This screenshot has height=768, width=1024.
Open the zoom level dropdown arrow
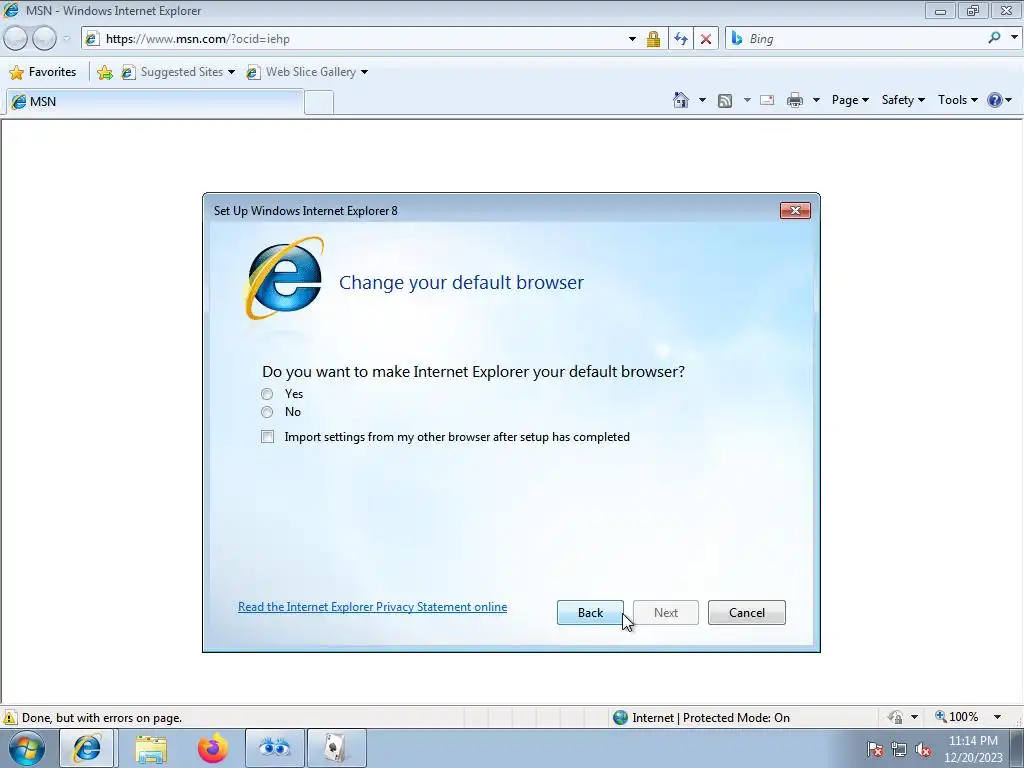[x=997, y=717]
